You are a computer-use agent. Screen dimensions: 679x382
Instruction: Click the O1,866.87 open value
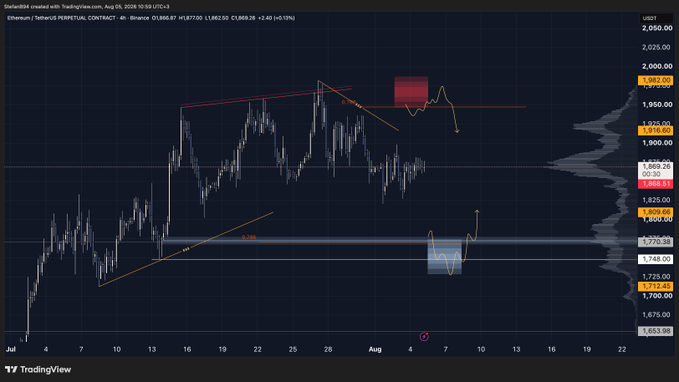coord(164,18)
